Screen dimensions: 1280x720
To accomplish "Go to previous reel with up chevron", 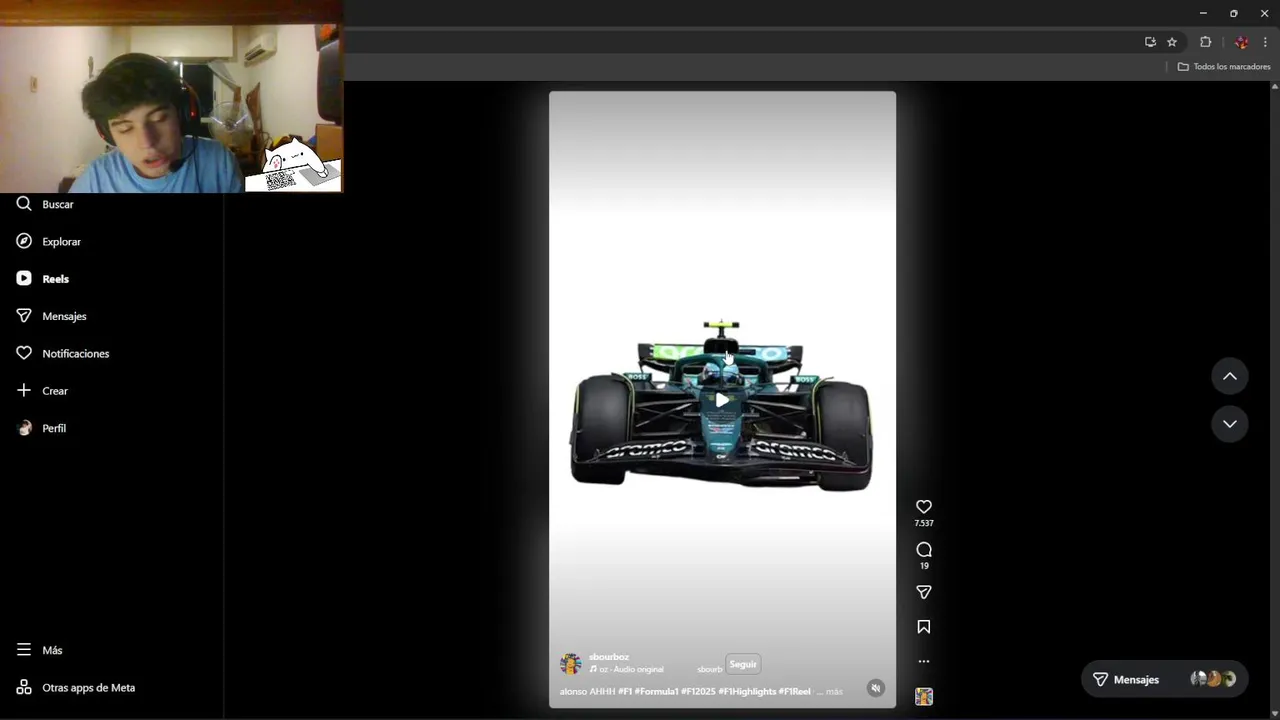I will [1230, 376].
